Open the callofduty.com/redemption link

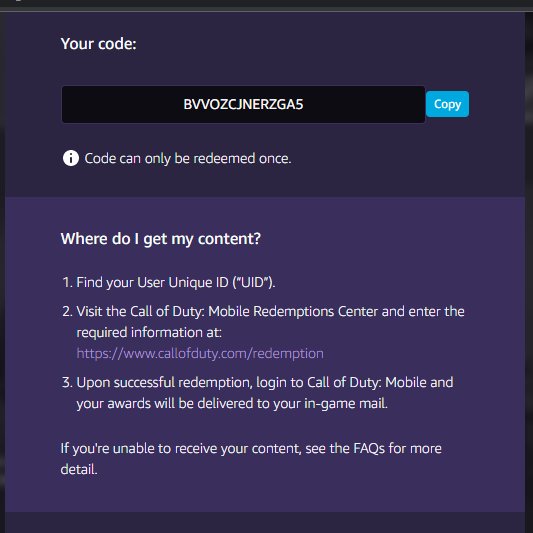(x=200, y=354)
